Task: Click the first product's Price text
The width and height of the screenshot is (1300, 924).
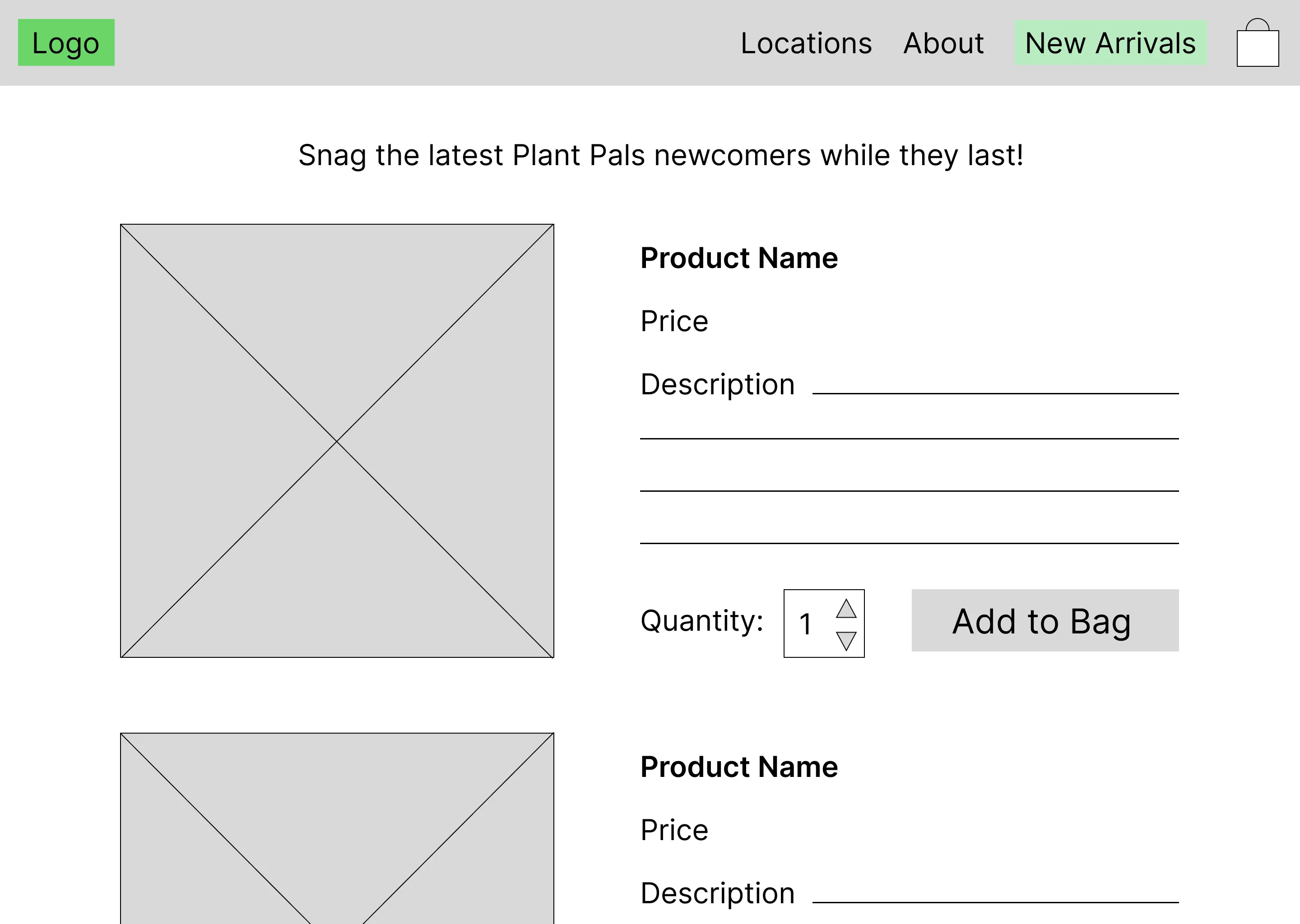Action: [x=674, y=321]
